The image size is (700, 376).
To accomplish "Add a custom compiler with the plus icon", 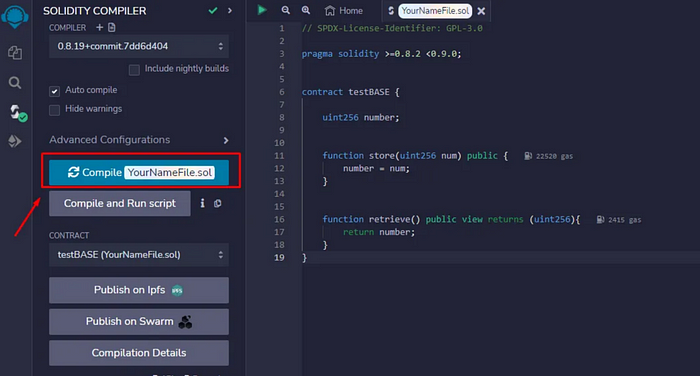I will [x=100, y=28].
